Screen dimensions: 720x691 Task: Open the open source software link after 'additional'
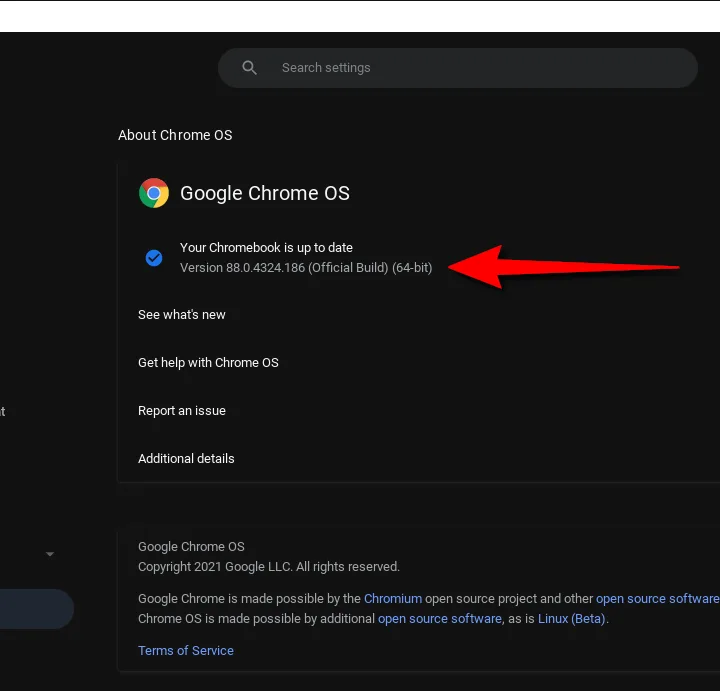point(439,619)
